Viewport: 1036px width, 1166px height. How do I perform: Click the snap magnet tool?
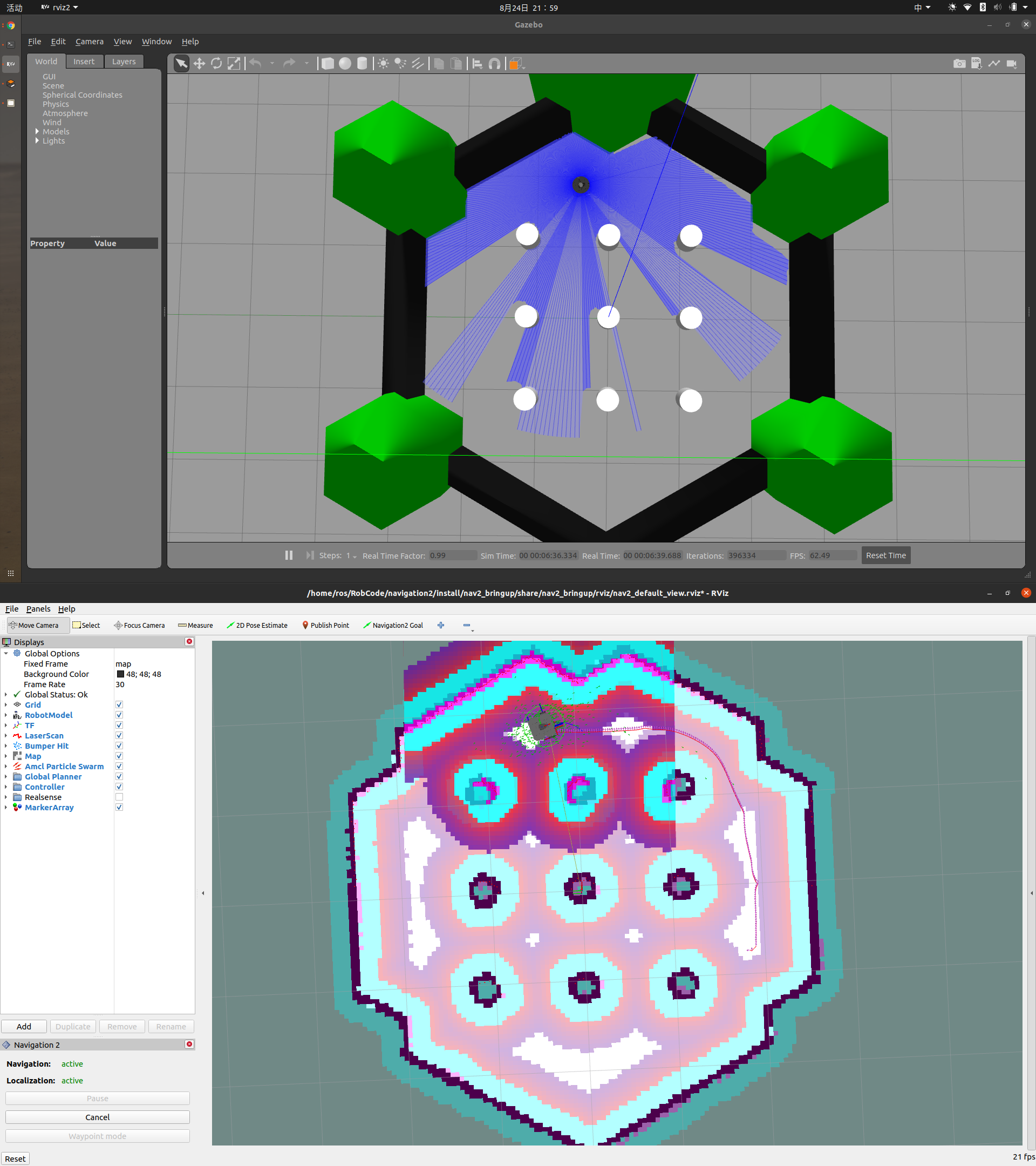click(x=494, y=63)
